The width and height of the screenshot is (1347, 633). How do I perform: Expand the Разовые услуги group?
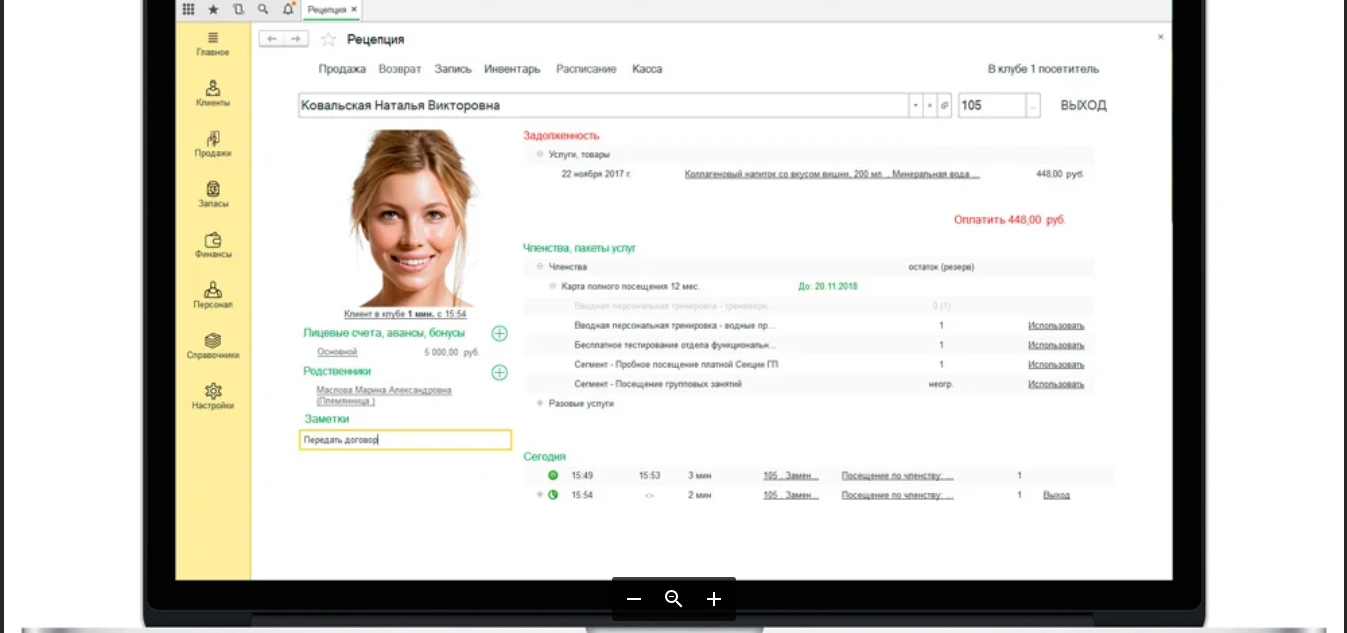click(x=540, y=403)
